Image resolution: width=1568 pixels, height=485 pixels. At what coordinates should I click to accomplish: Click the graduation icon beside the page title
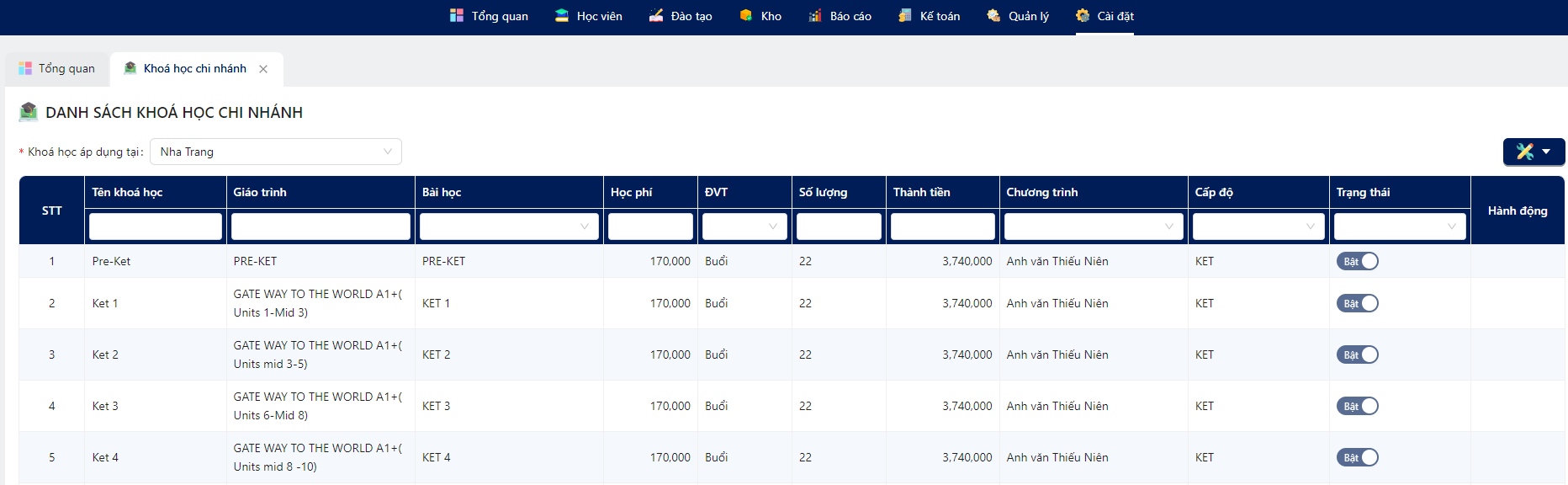pos(29,111)
